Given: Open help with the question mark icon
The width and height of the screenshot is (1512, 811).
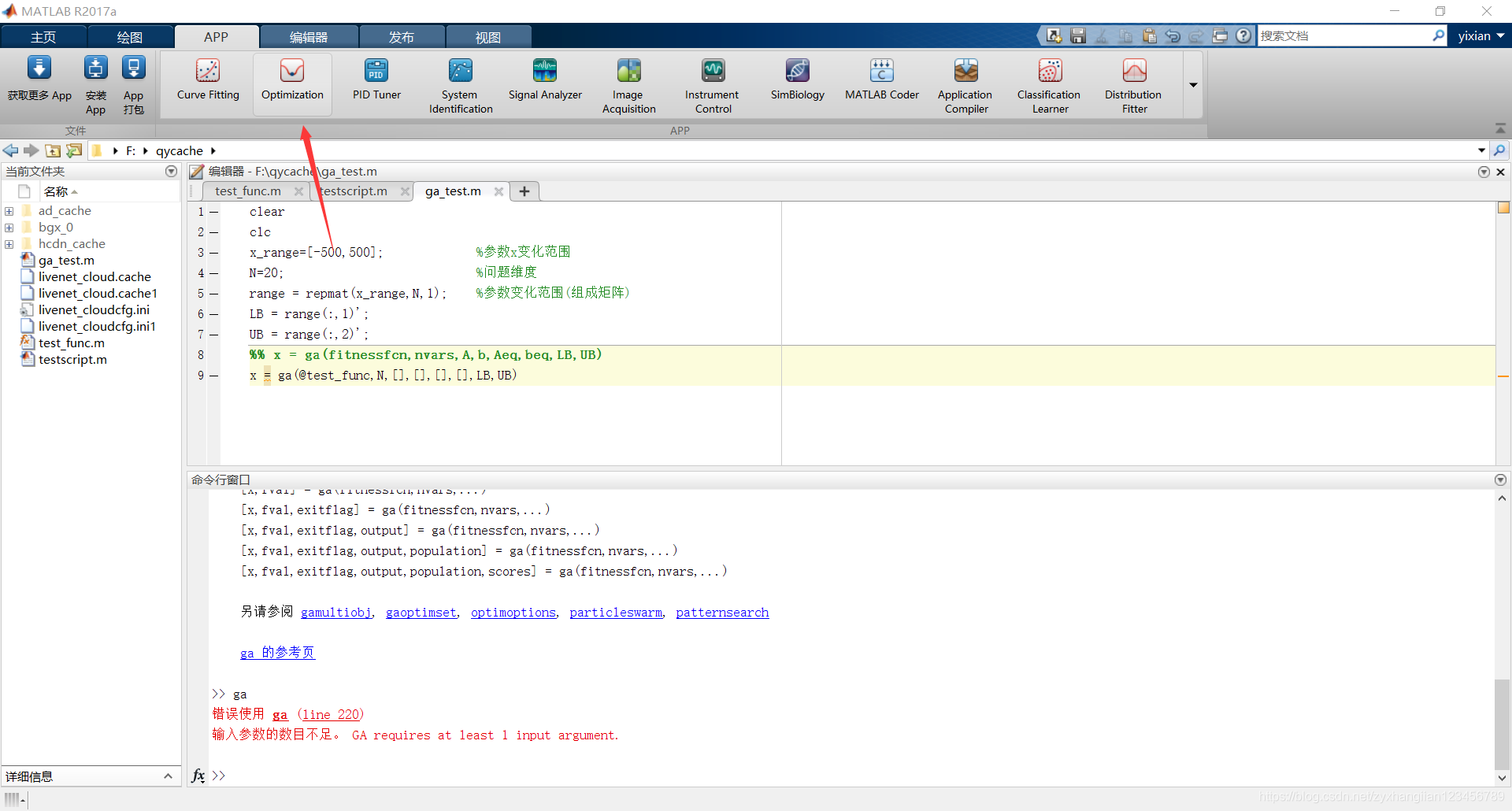Looking at the screenshot, I should [x=1243, y=36].
